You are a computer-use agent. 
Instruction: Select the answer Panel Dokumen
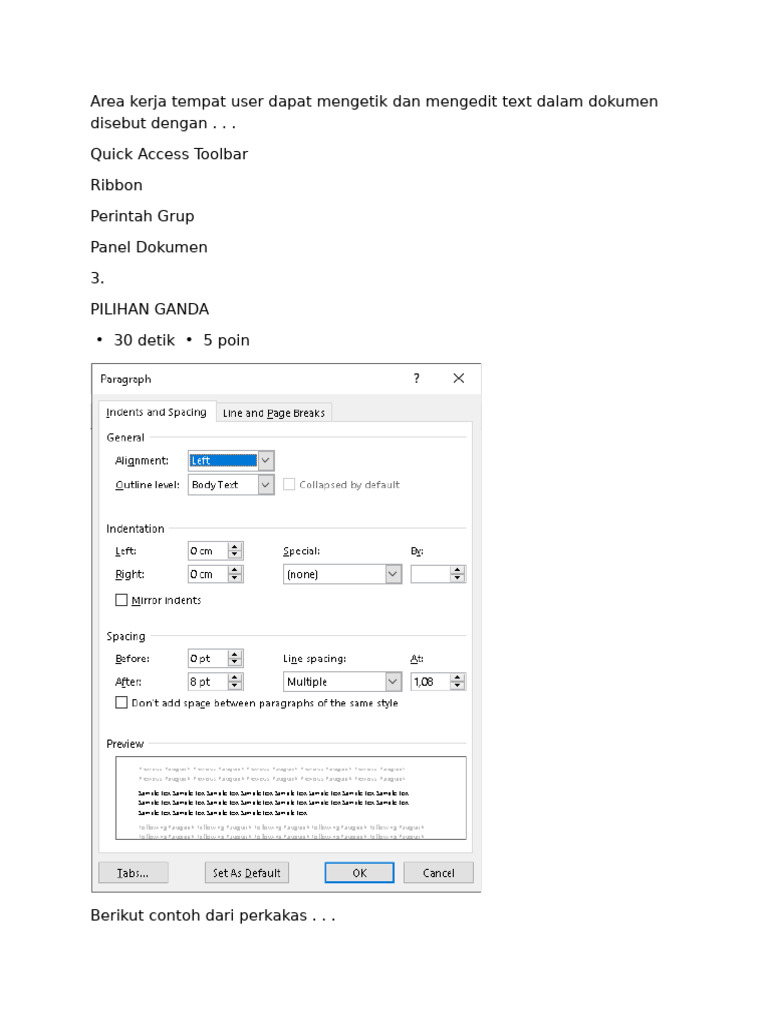coord(149,247)
